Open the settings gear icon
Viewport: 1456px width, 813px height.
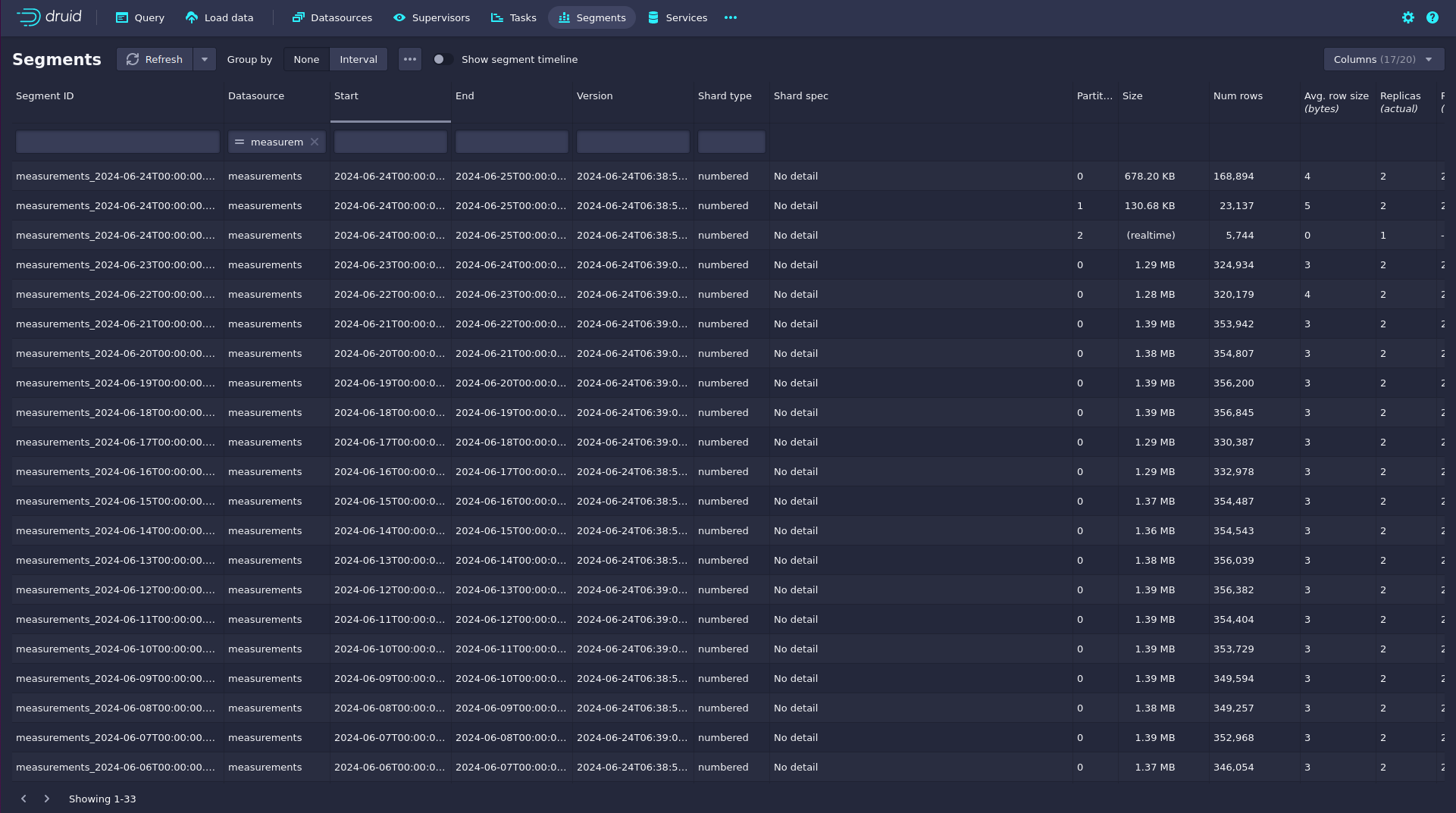click(1407, 17)
